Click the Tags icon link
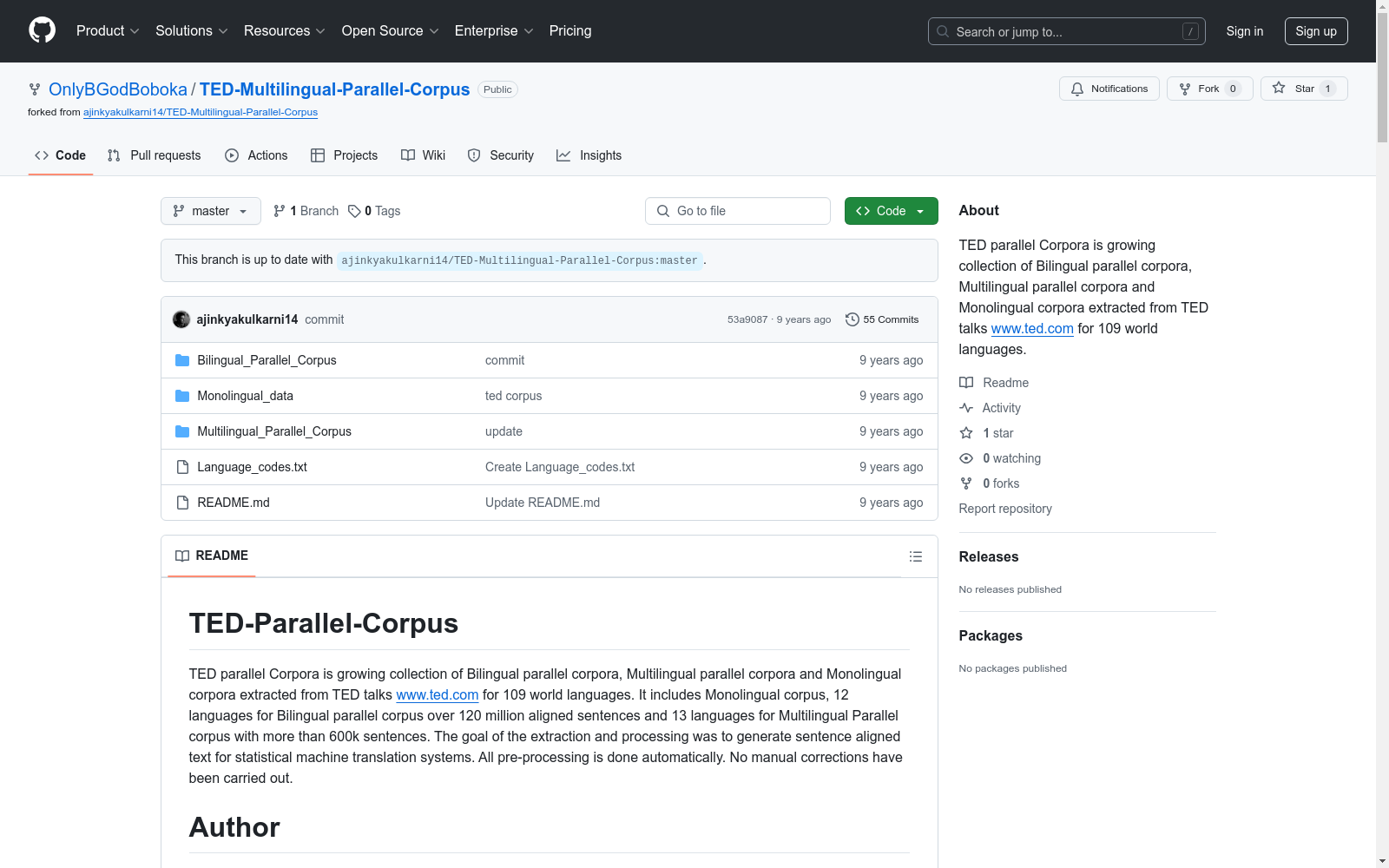This screenshot has width=1389, height=868. [354, 211]
